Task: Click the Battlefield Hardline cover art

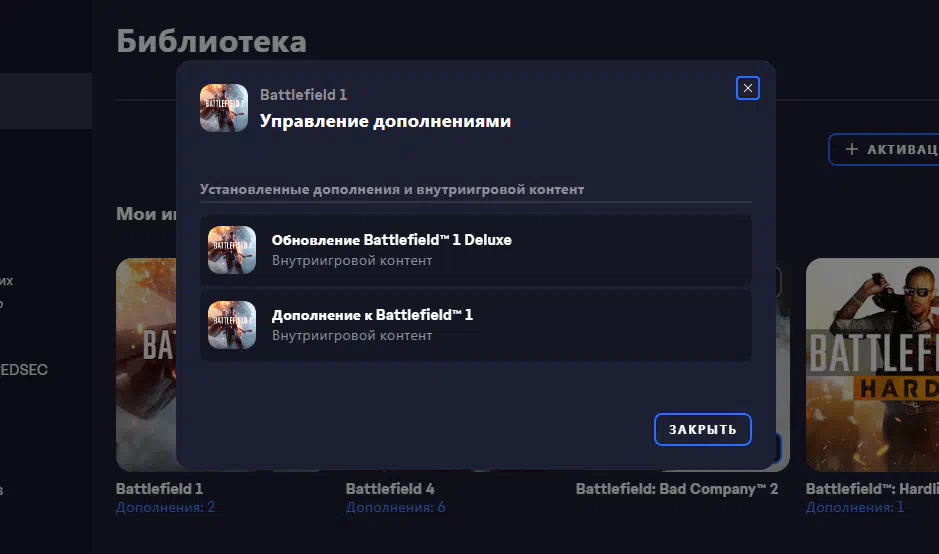Action: coord(872,364)
